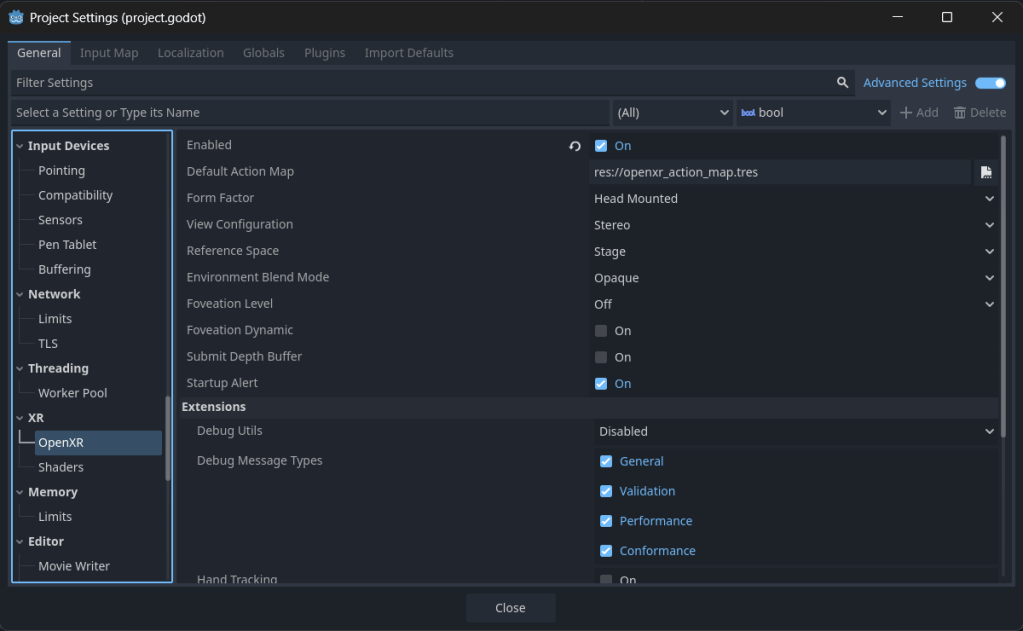Enable the Foveation Dynamic checkbox
1023x631 pixels.
[601, 331]
